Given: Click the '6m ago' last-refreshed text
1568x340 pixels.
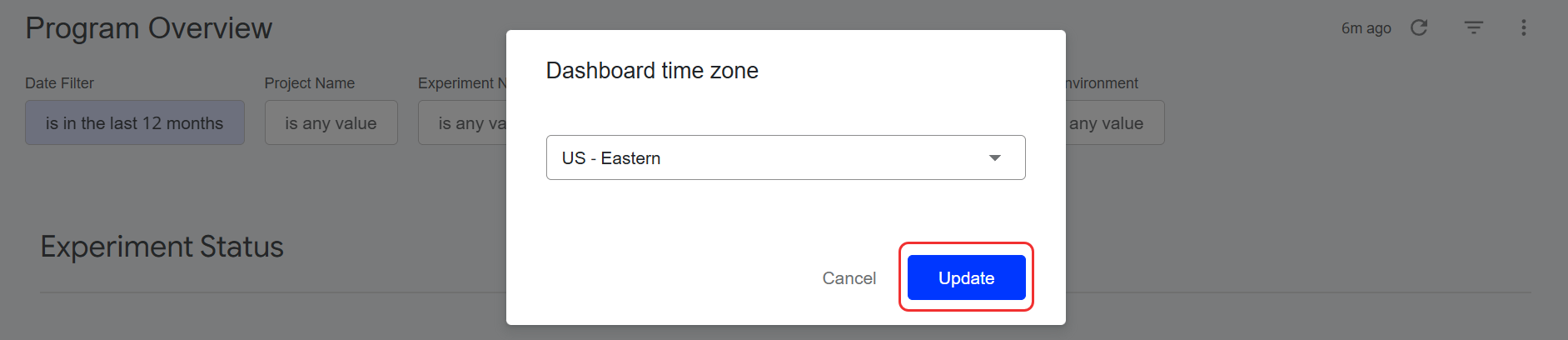Looking at the screenshot, I should click(1366, 28).
